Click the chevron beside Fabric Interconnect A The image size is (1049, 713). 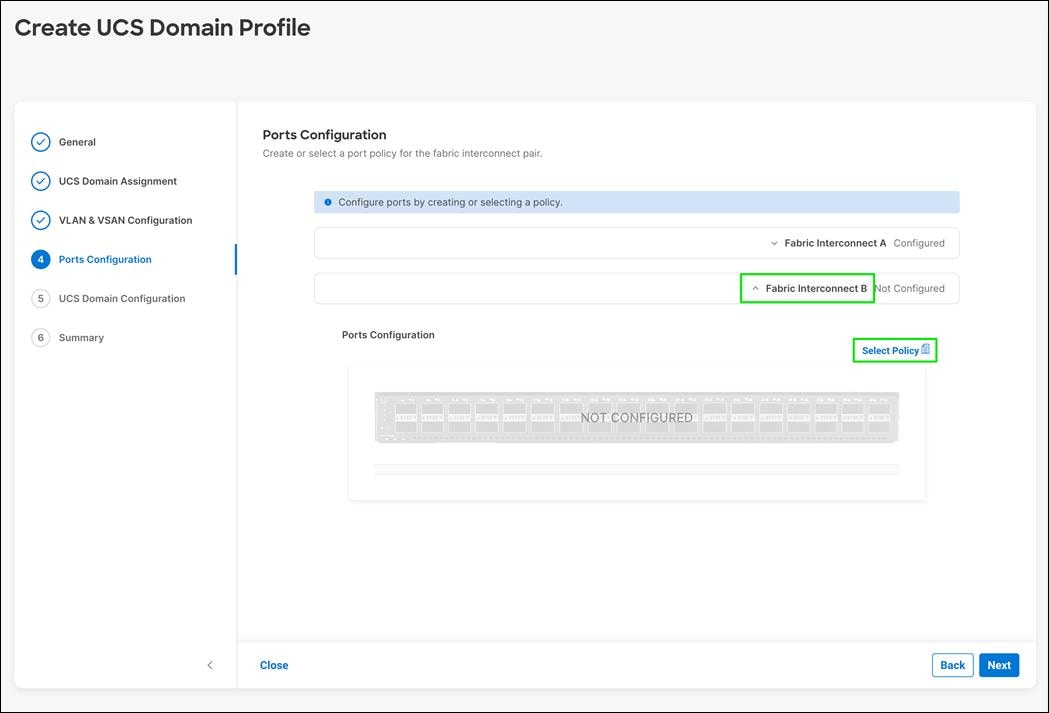coord(774,242)
